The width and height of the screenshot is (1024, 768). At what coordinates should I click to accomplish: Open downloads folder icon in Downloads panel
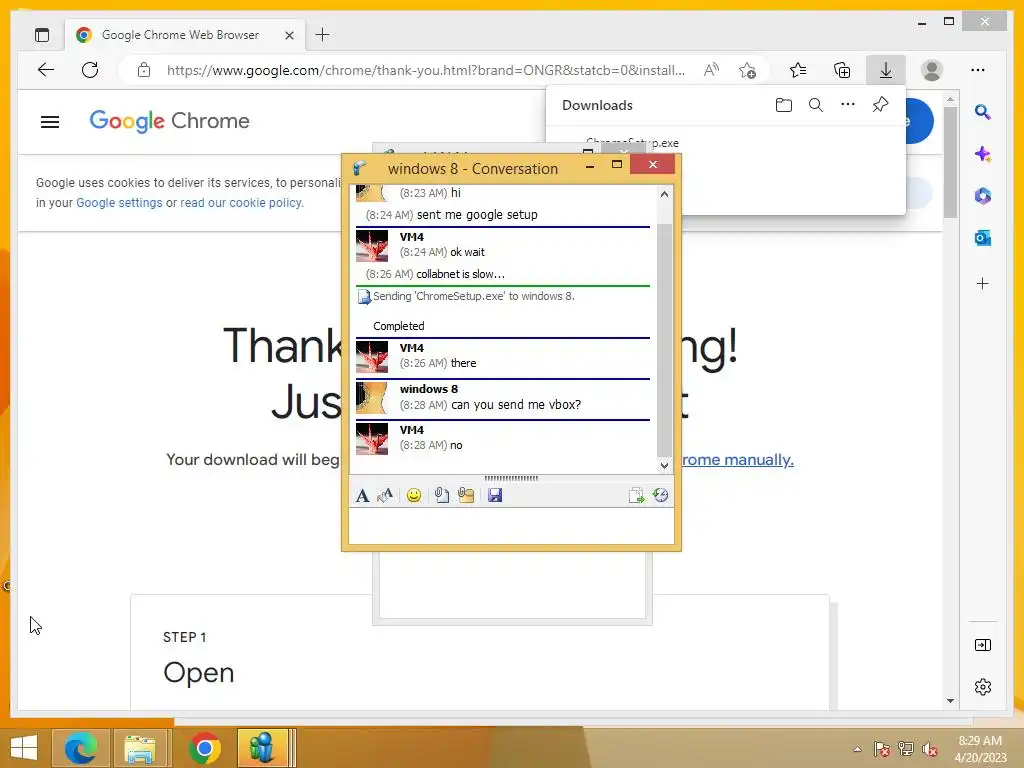(784, 105)
